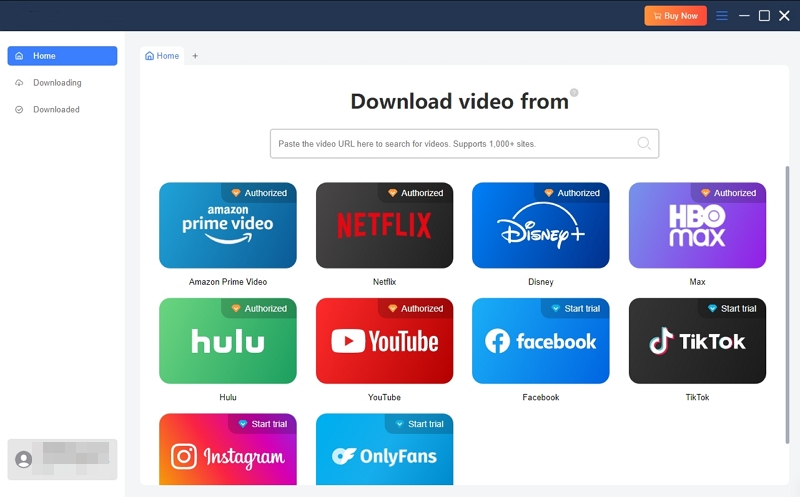
Task: Click the Disney caption below the tile
Action: (541, 282)
